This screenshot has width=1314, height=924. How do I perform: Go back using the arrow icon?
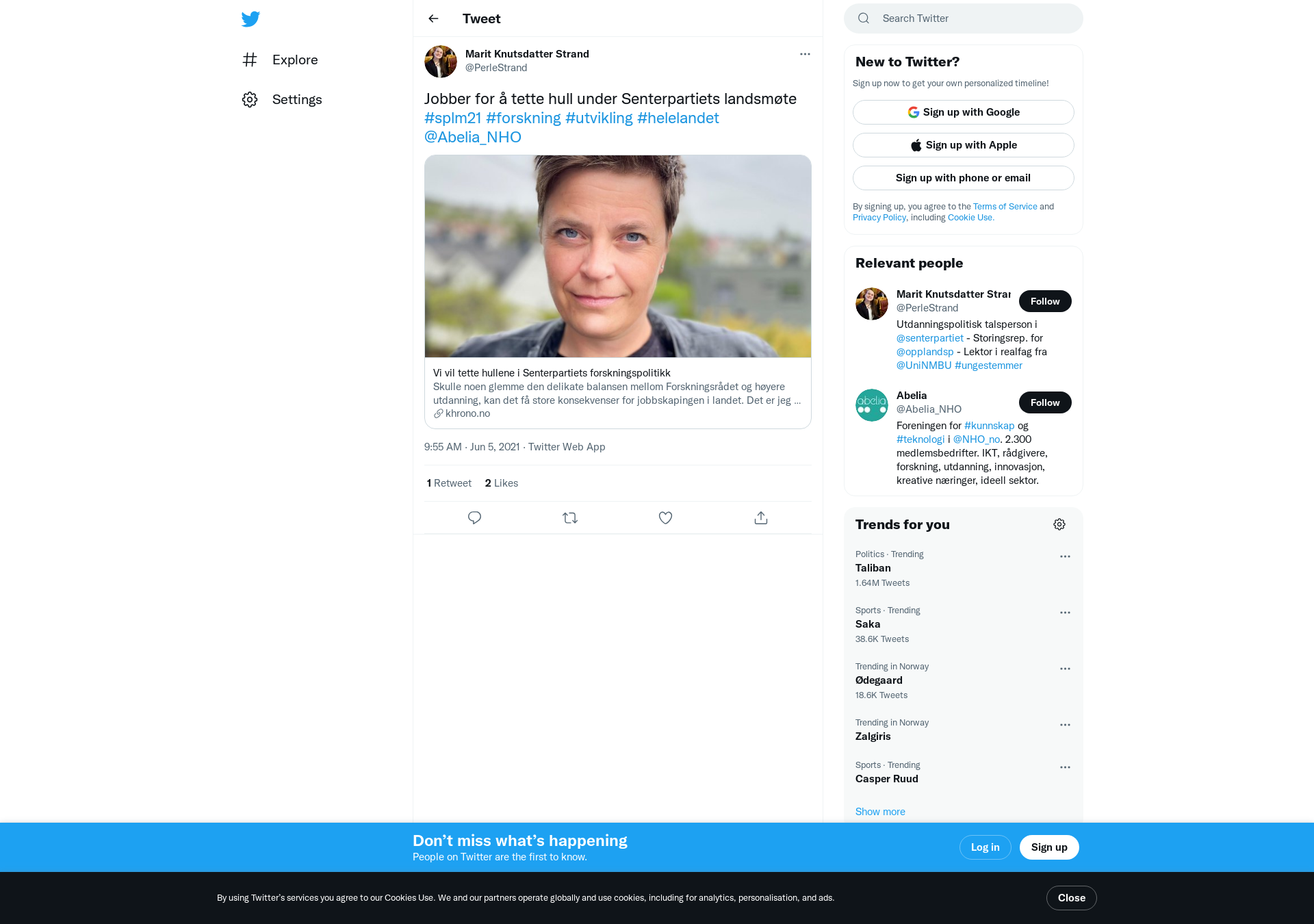point(433,18)
